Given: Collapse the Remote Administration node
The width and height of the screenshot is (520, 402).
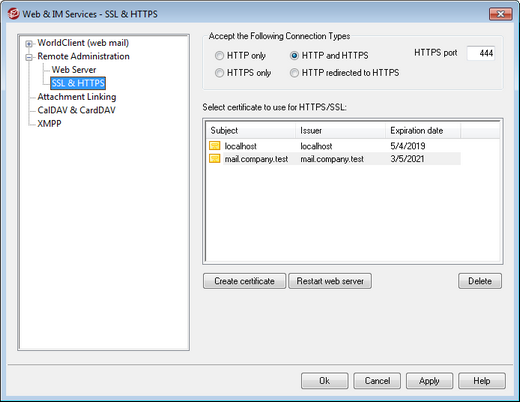Looking at the screenshot, I should (29, 57).
